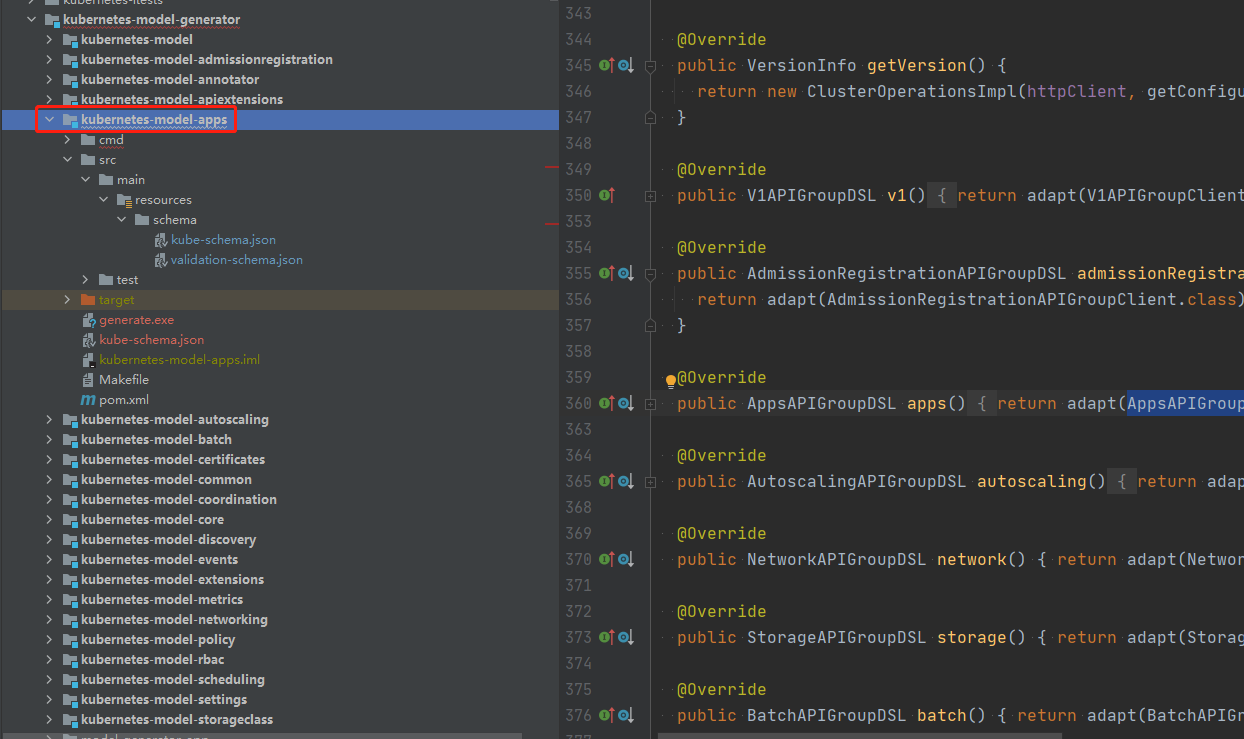Image resolution: width=1244 pixels, height=739 pixels.
Task: Click the validation-schema.json file icon
Action: [x=160, y=259]
